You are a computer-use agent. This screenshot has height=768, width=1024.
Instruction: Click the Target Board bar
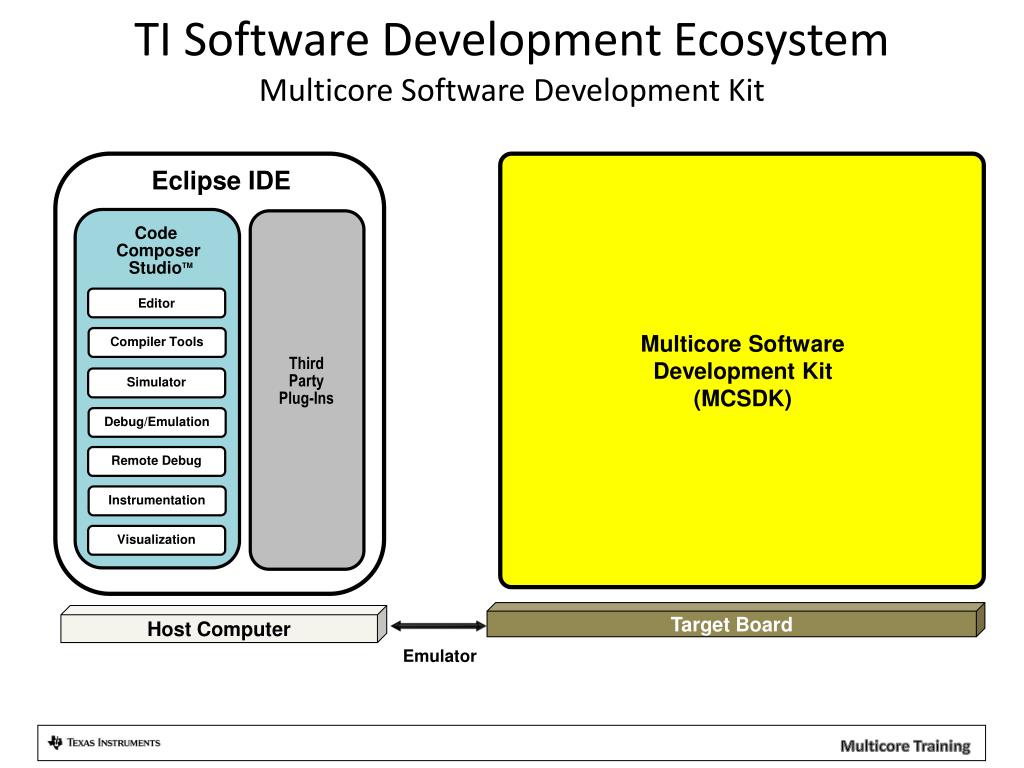coord(735,620)
